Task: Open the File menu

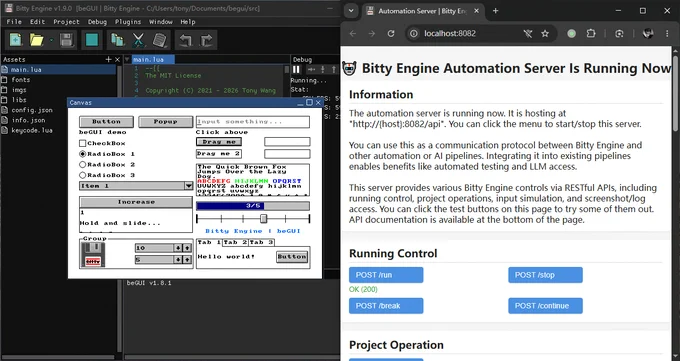Action: (x=14, y=22)
